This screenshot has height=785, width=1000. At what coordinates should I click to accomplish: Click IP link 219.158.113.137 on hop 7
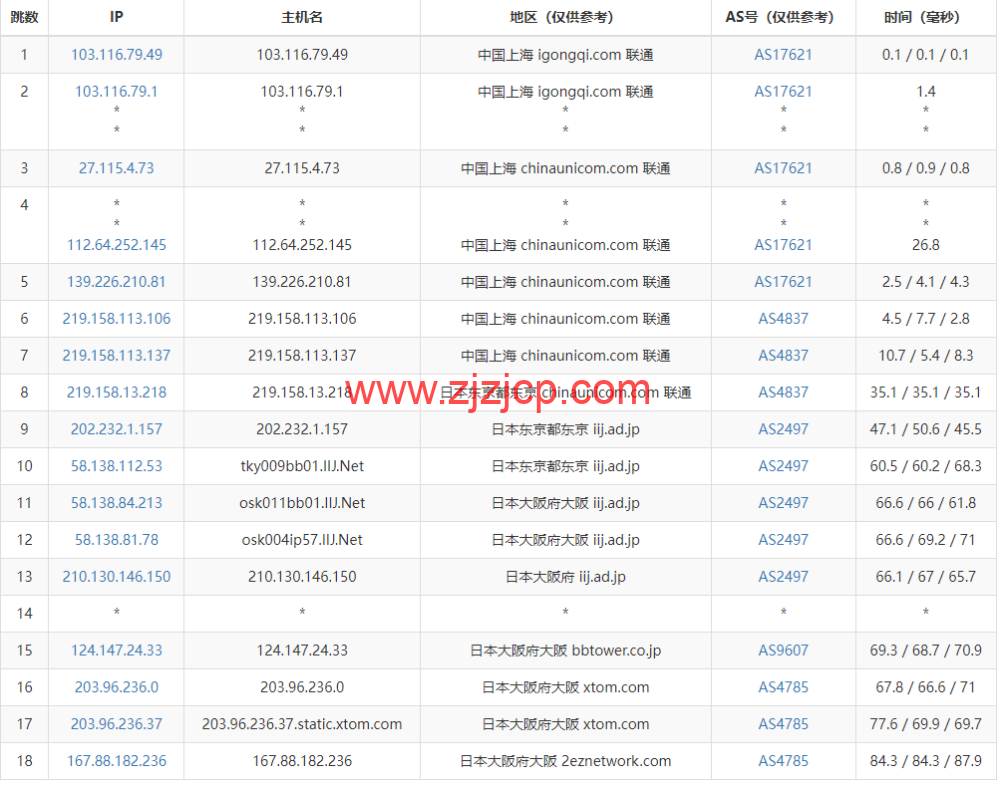(116, 355)
